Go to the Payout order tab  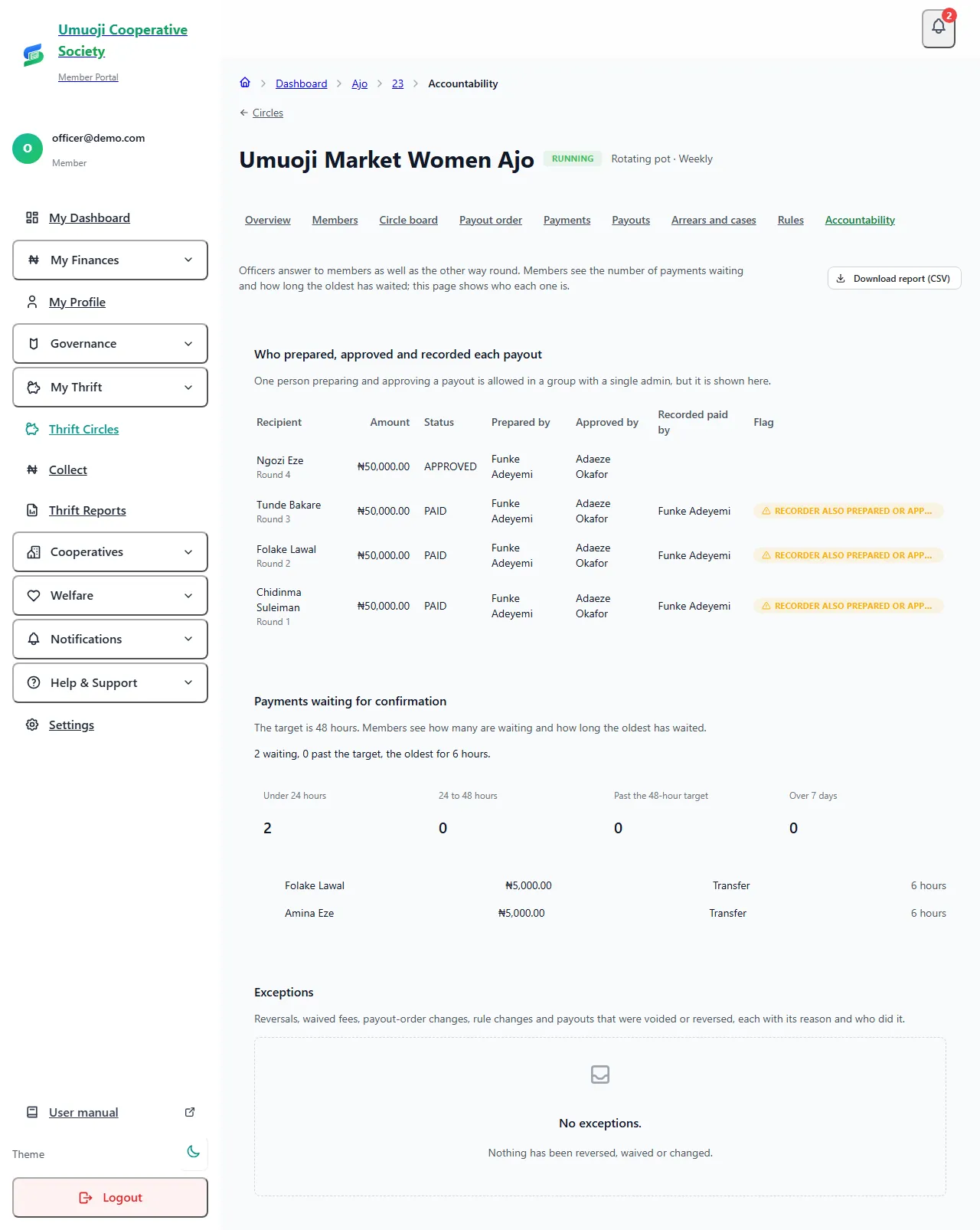[491, 220]
